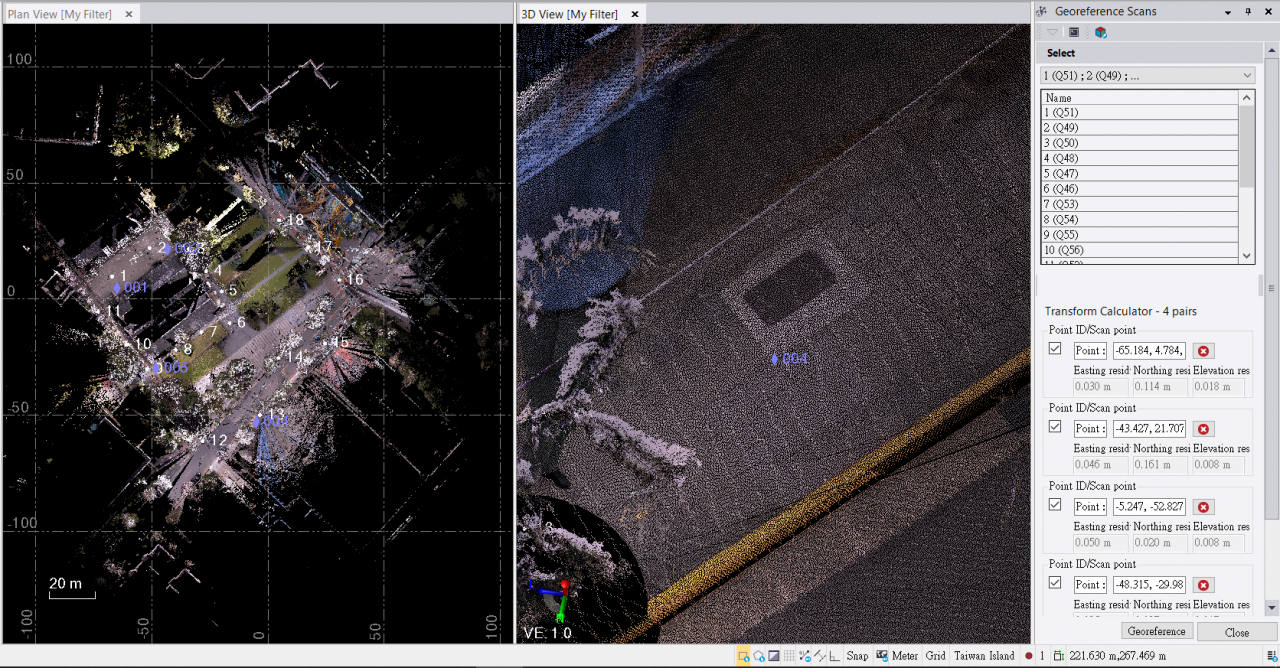Open the scan selection combo box
Screen dimensions: 1280x668
[x=1147, y=75]
